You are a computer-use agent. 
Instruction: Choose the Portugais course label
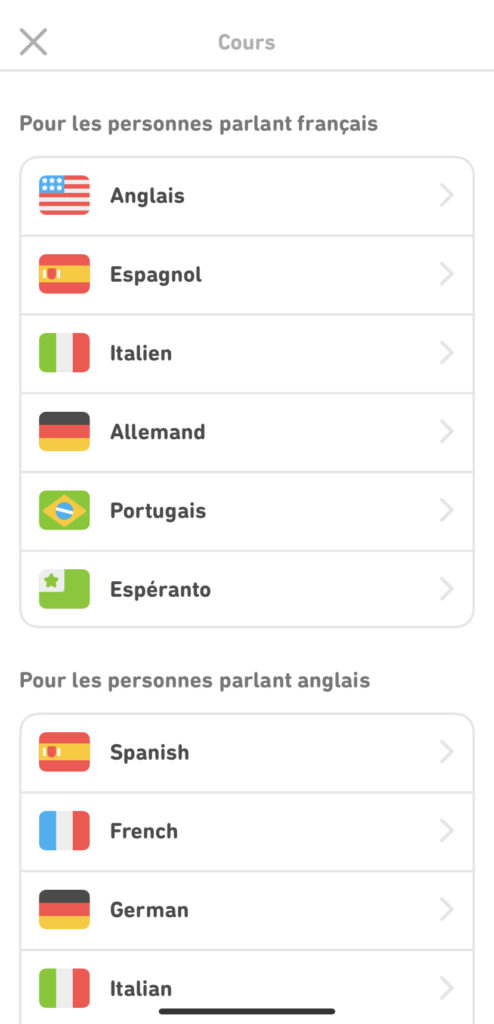(158, 511)
